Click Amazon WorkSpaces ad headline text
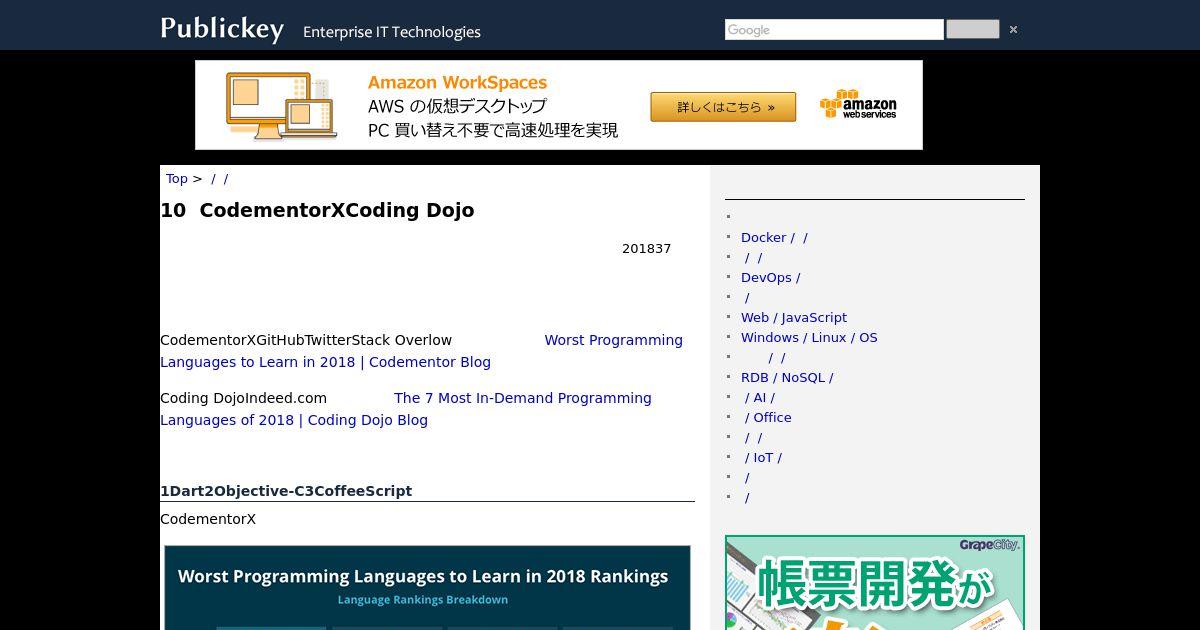 click(x=457, y=83)
